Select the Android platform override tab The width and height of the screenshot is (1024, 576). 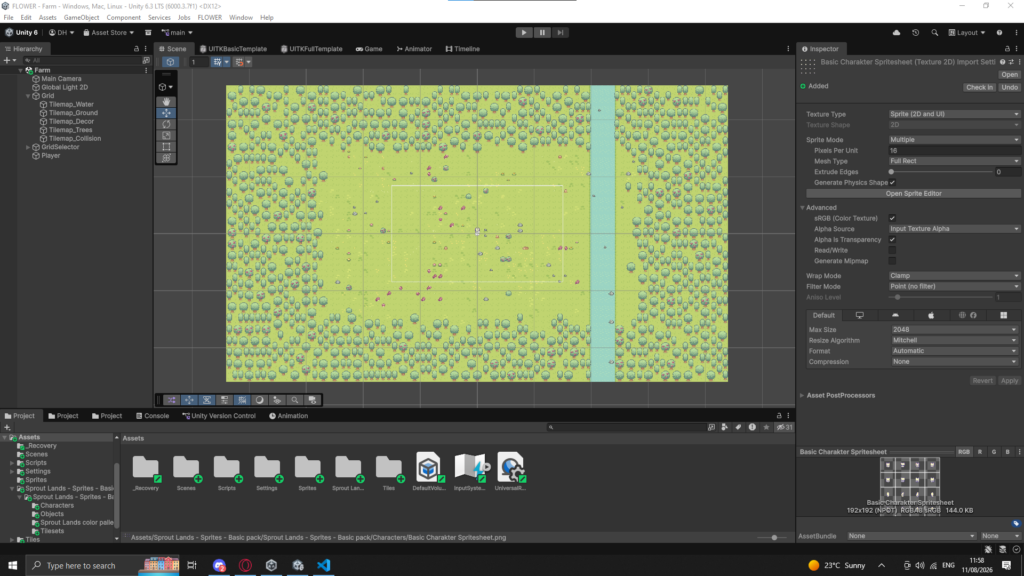coord(895,315)
